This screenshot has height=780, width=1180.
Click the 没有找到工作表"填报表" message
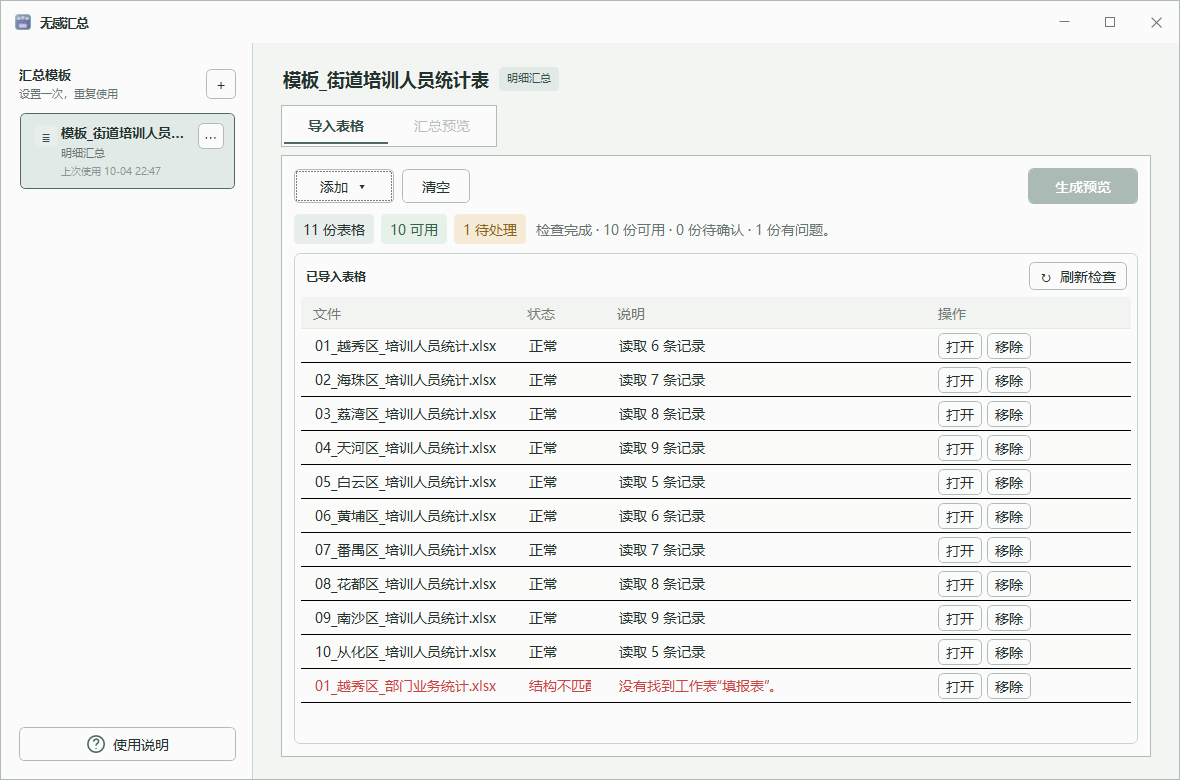(698, 686)
